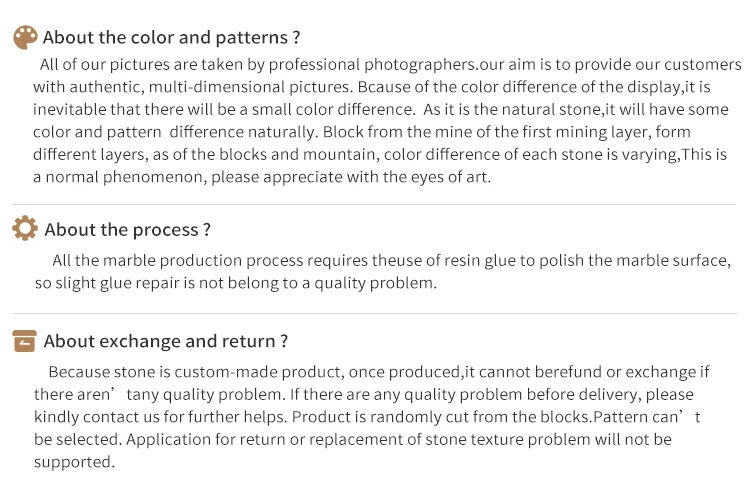Click the line starting "inevitable that there will be"
The width and height of the screenshot is (750, 499).
pyautogui.click(x=385, y=109)
